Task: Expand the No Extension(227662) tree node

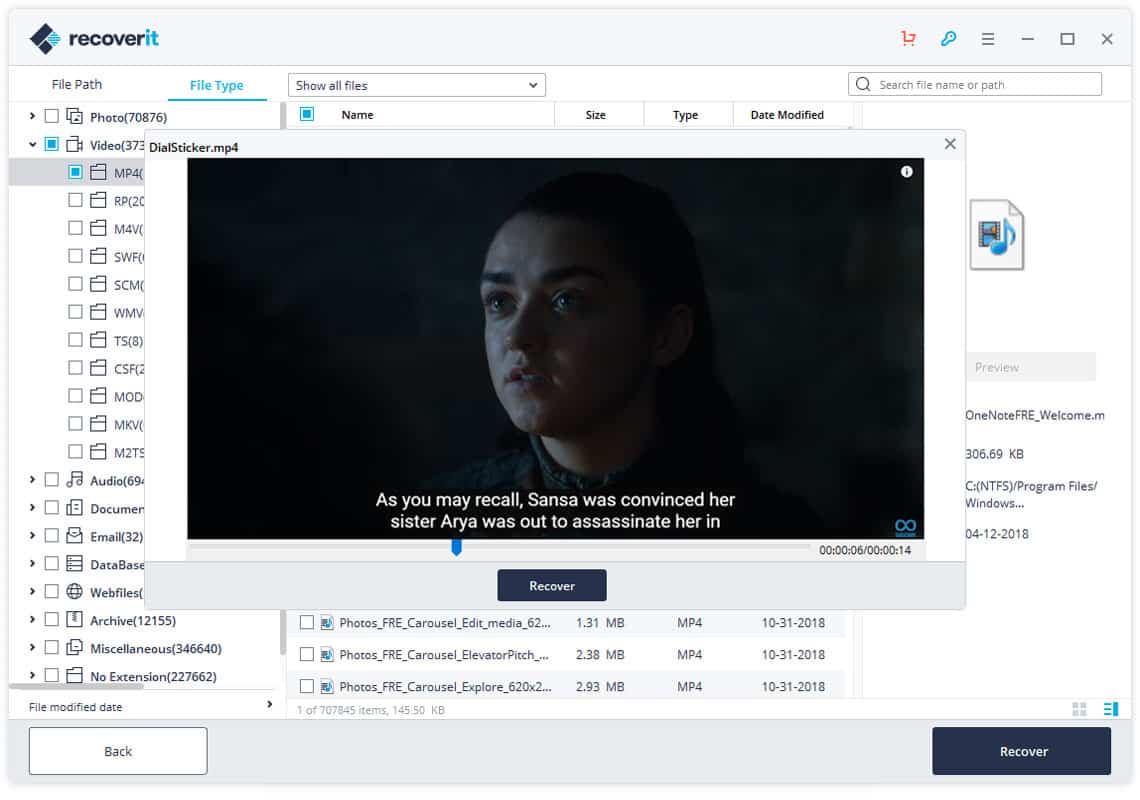Action: tap(32, 676)
